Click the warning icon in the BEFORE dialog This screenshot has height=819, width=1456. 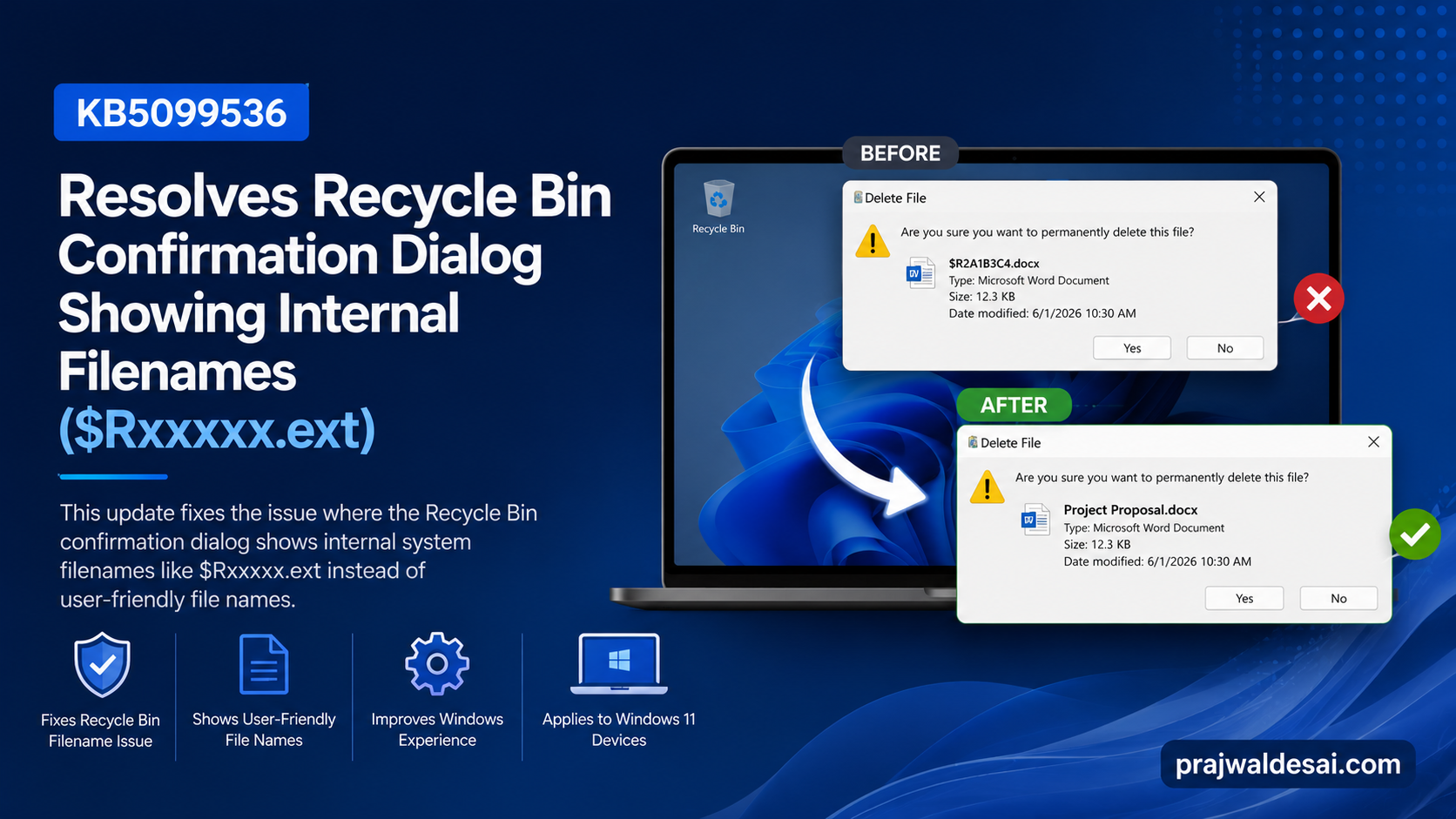click(x=873, y=241)
